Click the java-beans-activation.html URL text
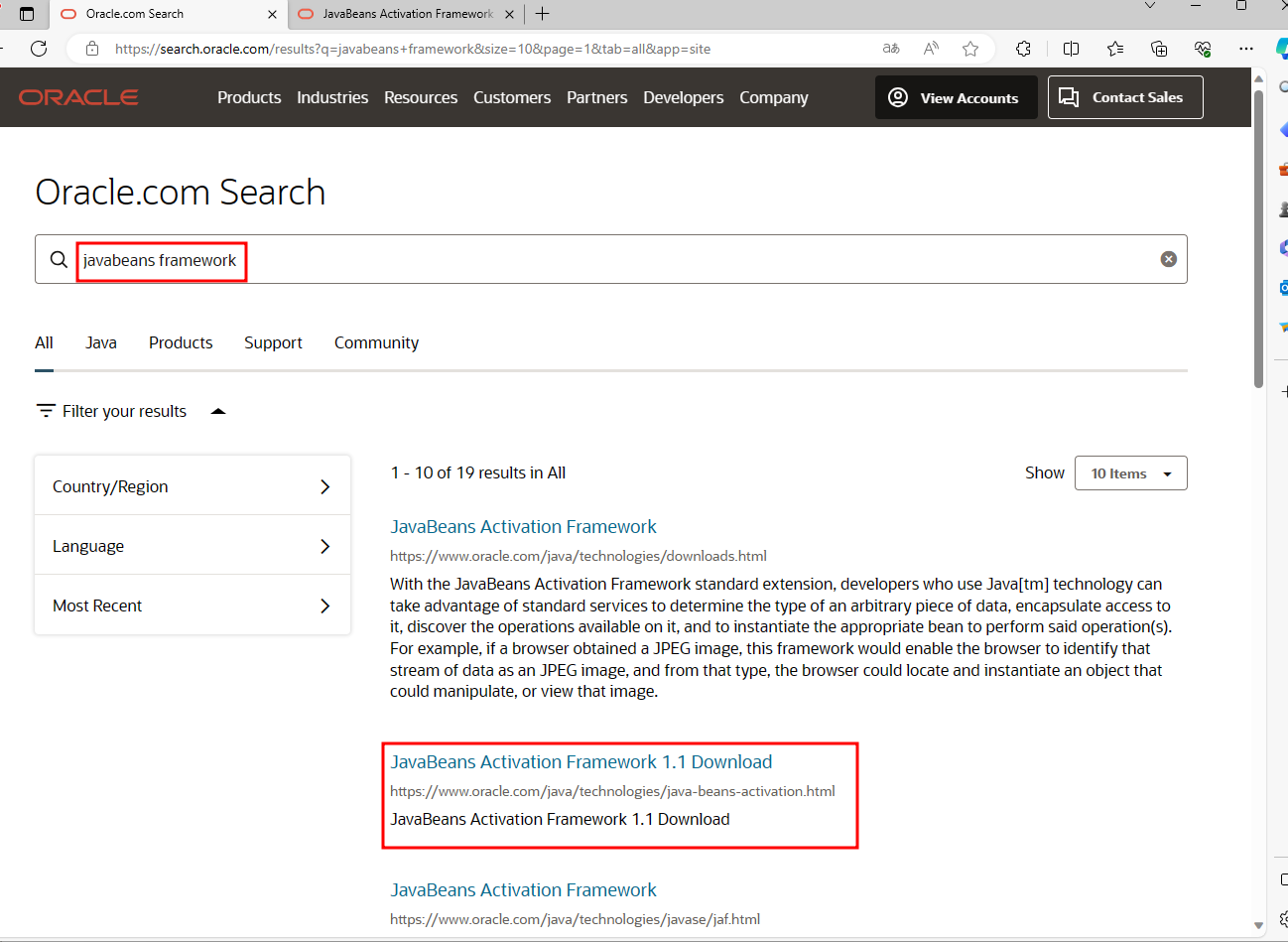Screen dimensions: 1288x942 [x=612, y=791]
